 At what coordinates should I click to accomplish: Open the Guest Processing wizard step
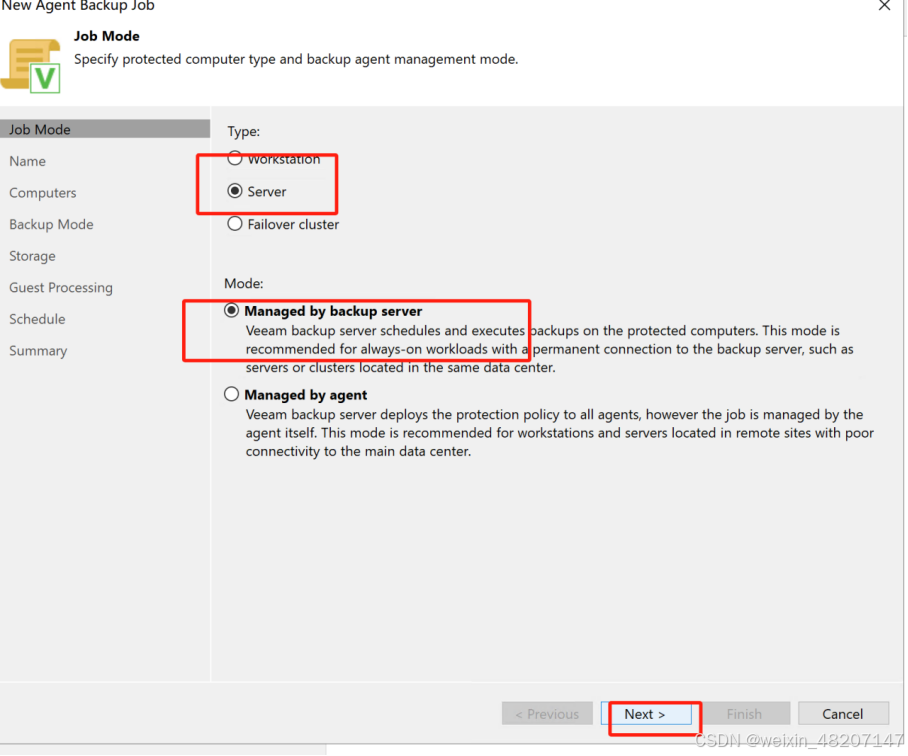(61, 288)
